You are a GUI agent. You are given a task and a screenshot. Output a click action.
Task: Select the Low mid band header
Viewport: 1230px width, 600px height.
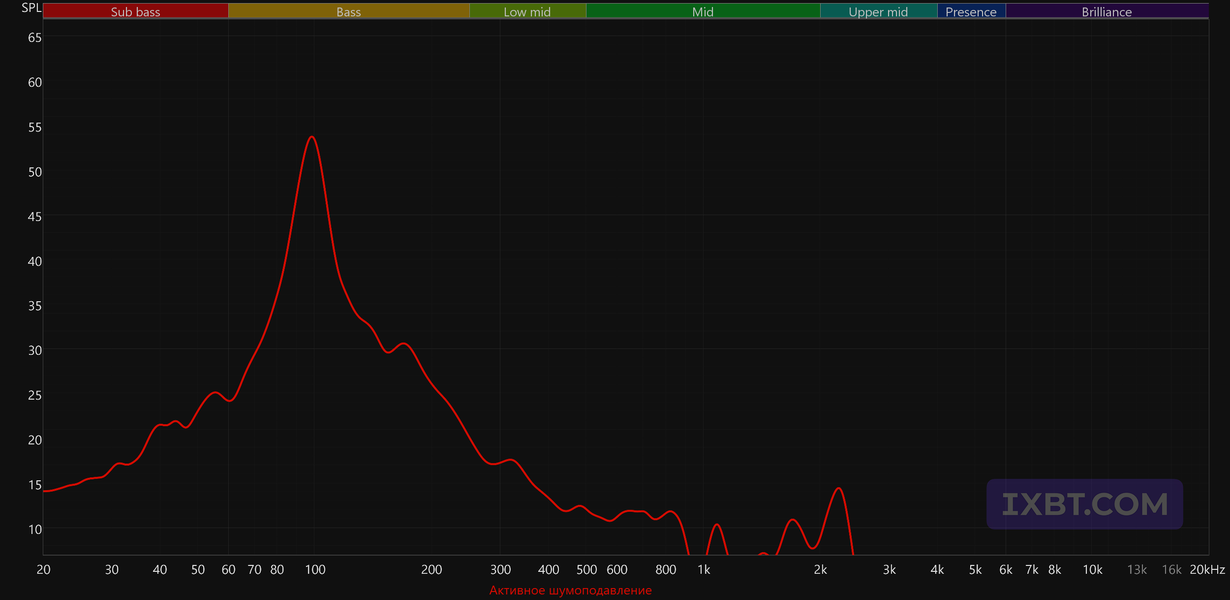tap(528, 12)
